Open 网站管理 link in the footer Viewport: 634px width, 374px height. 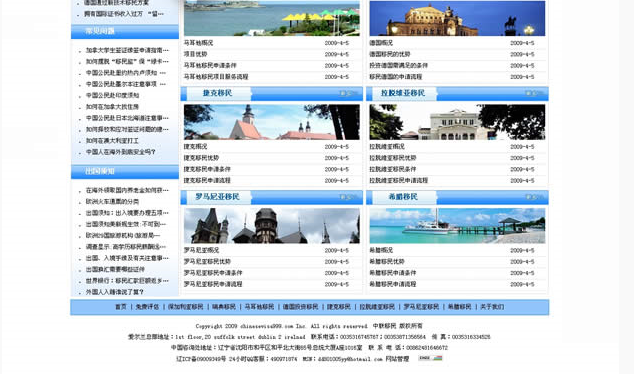[397, 359]
